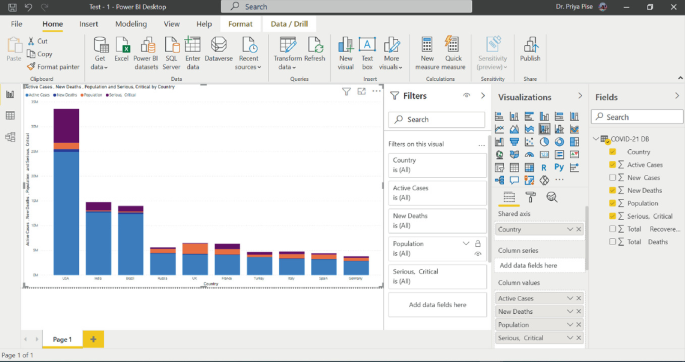685x362 pixels.
Task: Open the Serious, Critical column value dropdown
Action: [x=570, y=338]
